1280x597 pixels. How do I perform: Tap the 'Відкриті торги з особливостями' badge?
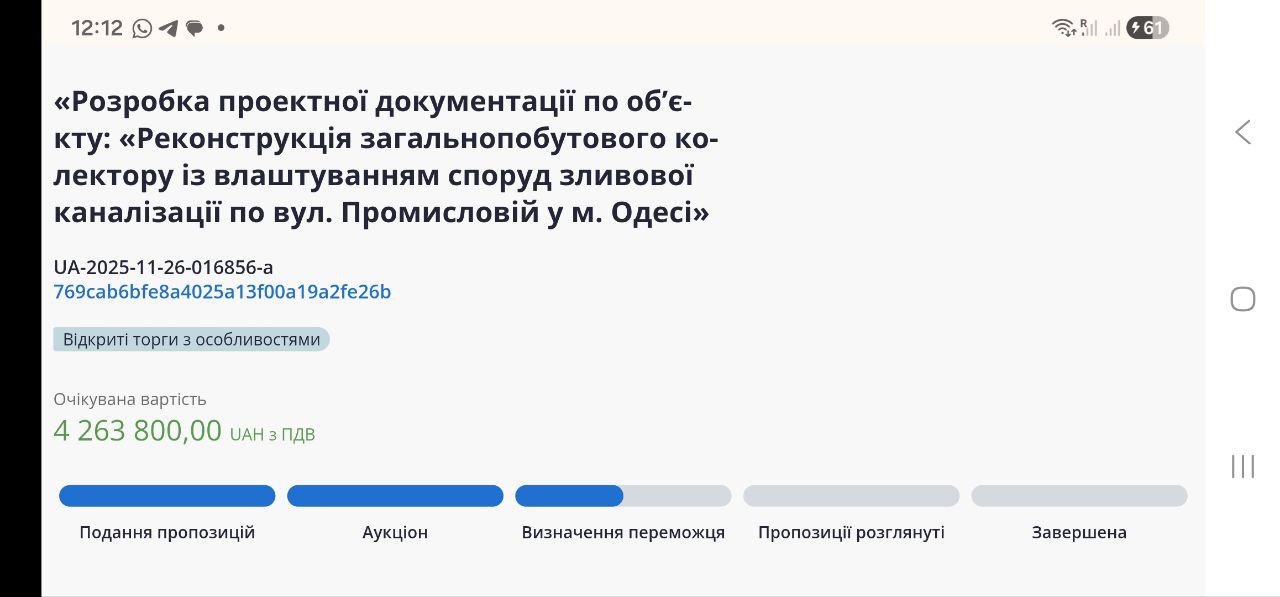(191, 339)
